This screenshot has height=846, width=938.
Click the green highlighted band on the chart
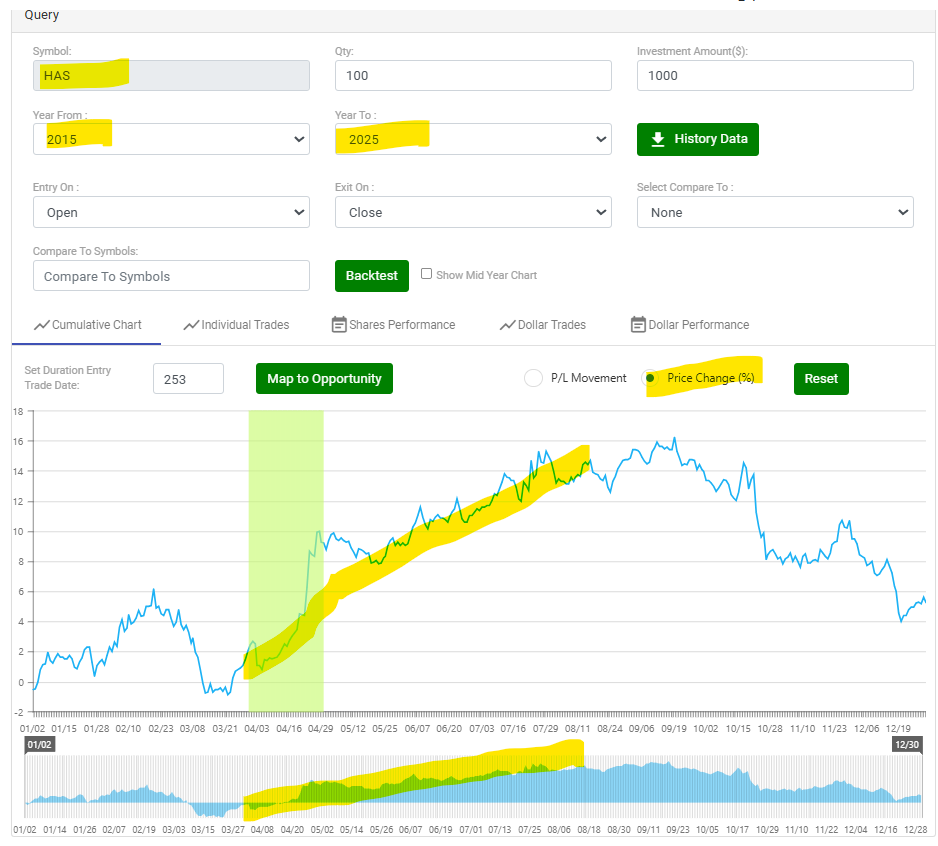[x=286, y=561]
